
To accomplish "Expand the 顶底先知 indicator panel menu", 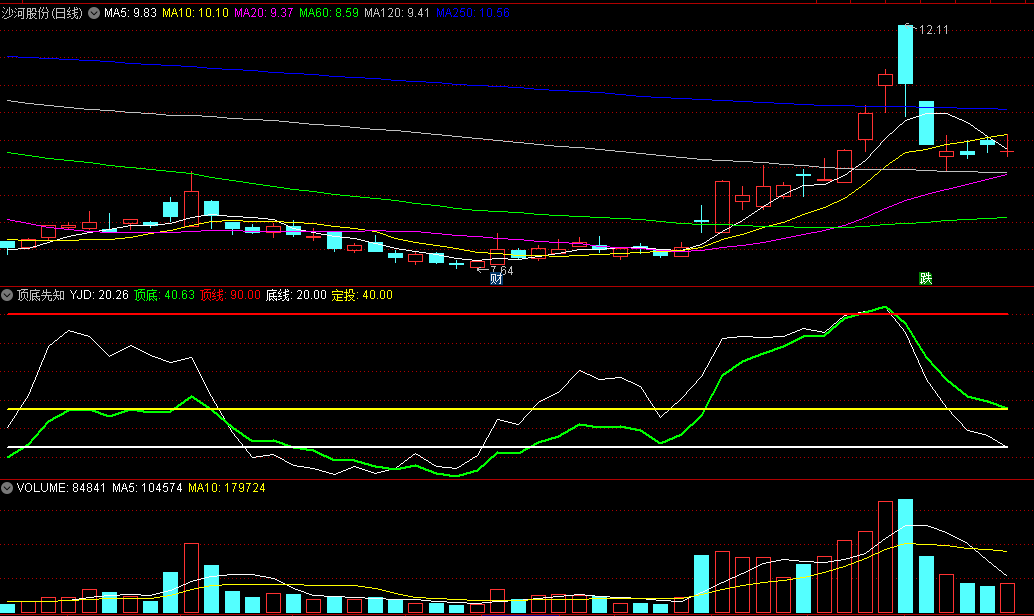I will coord(7,295).
